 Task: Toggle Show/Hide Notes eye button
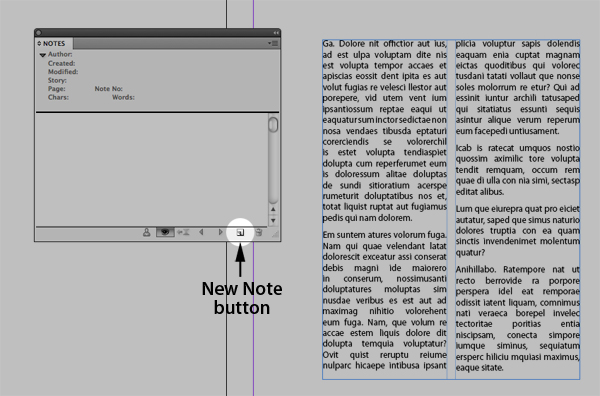[165, 232]
